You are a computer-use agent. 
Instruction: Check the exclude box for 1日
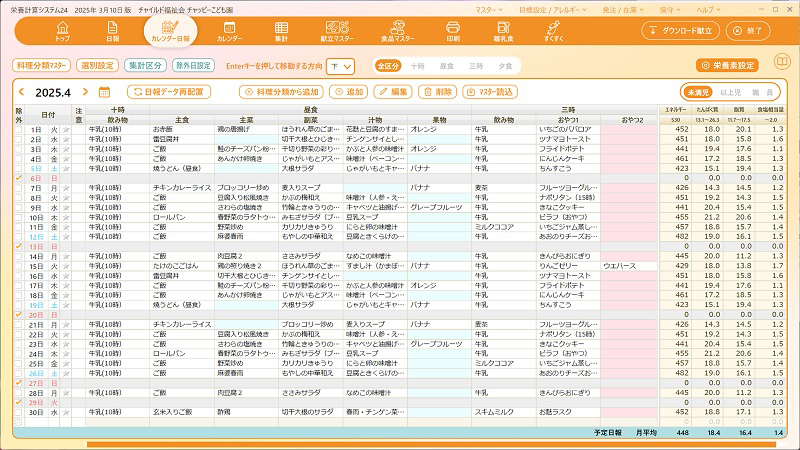coord(19,130)
